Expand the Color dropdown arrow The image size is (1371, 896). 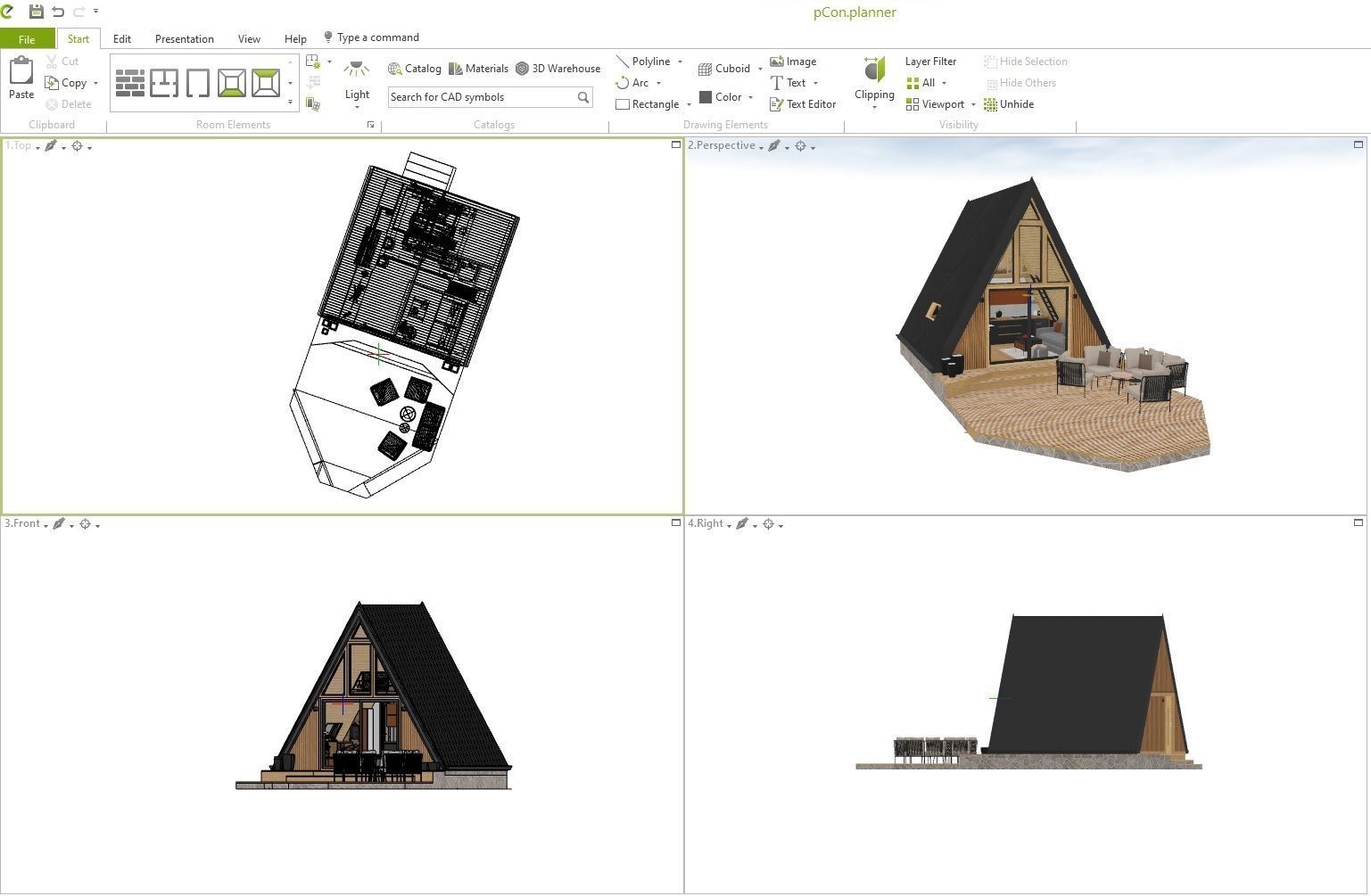pos(750,97)
